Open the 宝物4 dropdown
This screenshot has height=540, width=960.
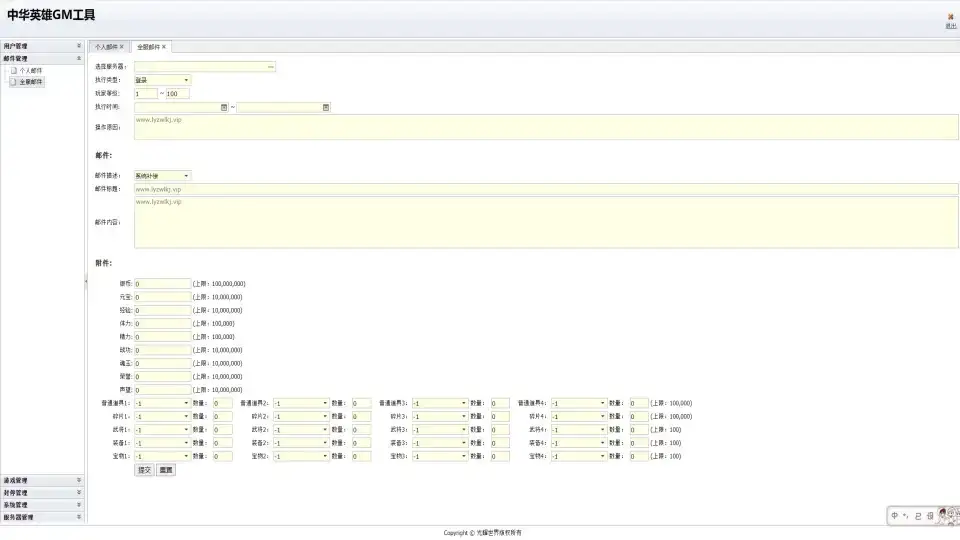point(579,456)
